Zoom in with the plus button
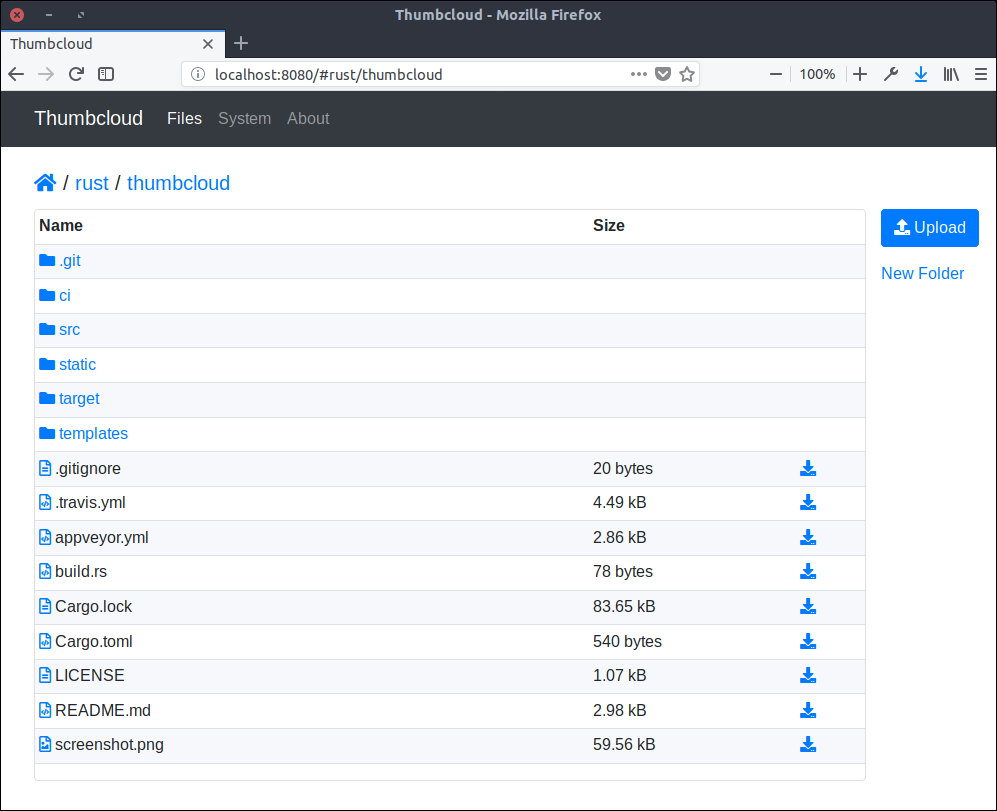This screenshot has height=811, width=997. pos(860,74)
